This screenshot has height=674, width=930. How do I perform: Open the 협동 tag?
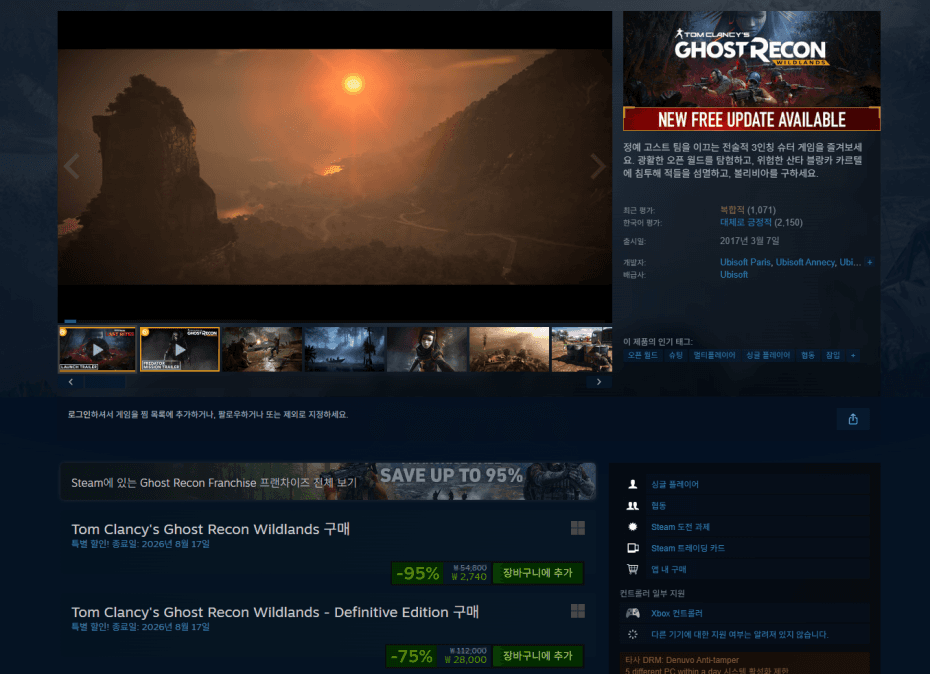(808, 355)
